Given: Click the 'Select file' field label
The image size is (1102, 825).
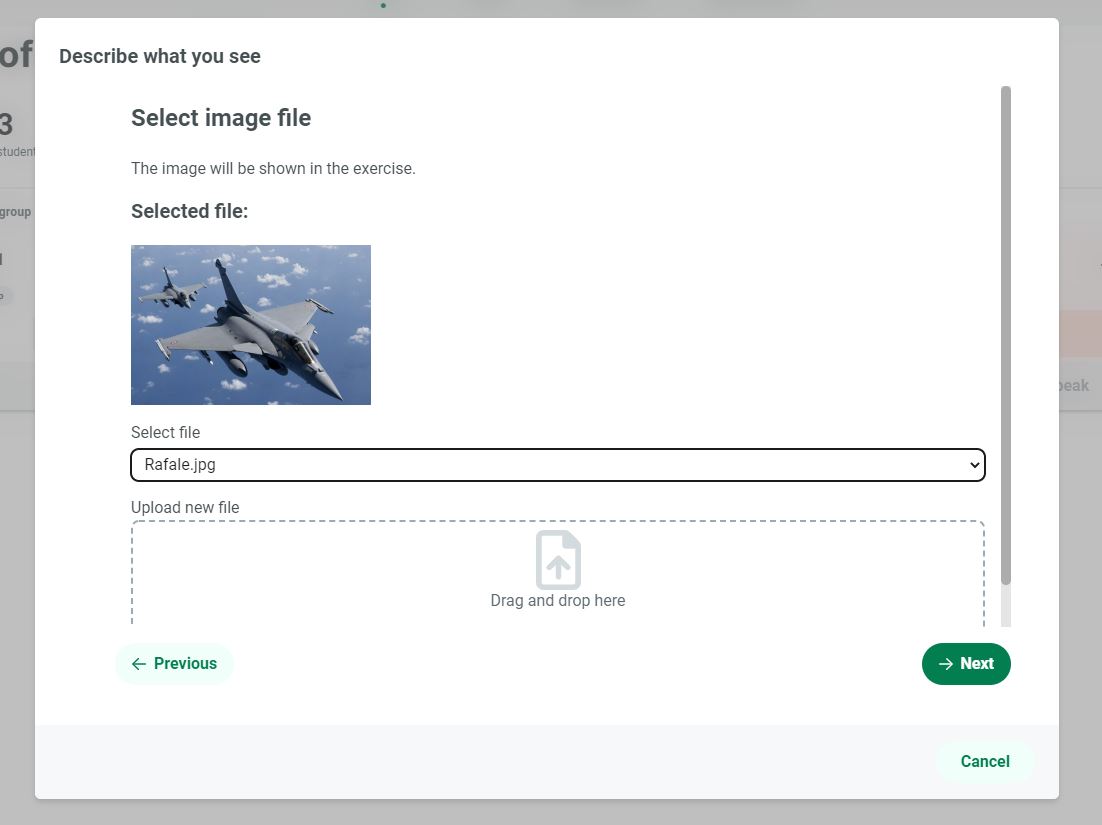Looking at the screenshot, I should (x=166, y=433).
